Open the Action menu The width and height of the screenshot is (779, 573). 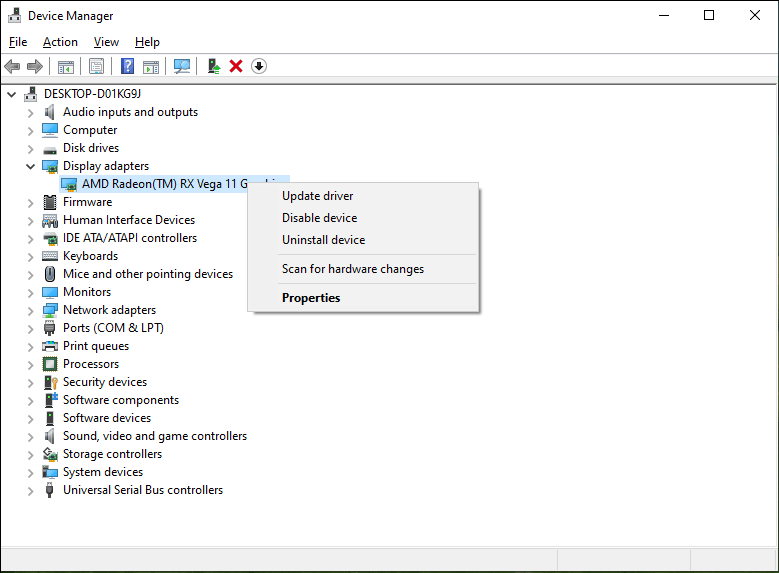(x=60, y=42)
